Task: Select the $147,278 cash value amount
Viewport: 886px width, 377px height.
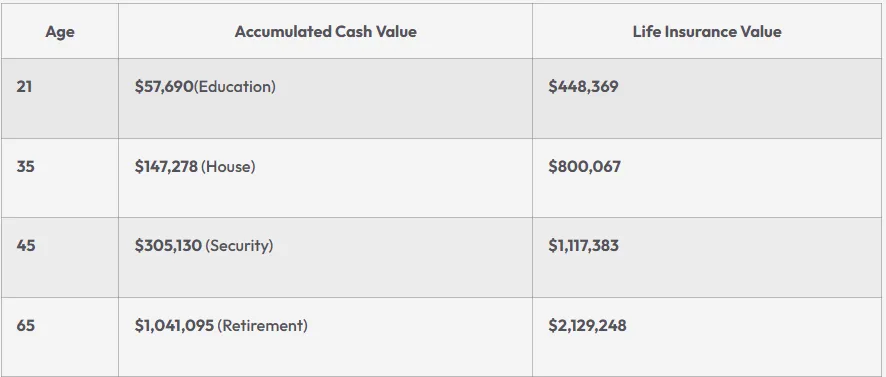Action: coord(166,167)
